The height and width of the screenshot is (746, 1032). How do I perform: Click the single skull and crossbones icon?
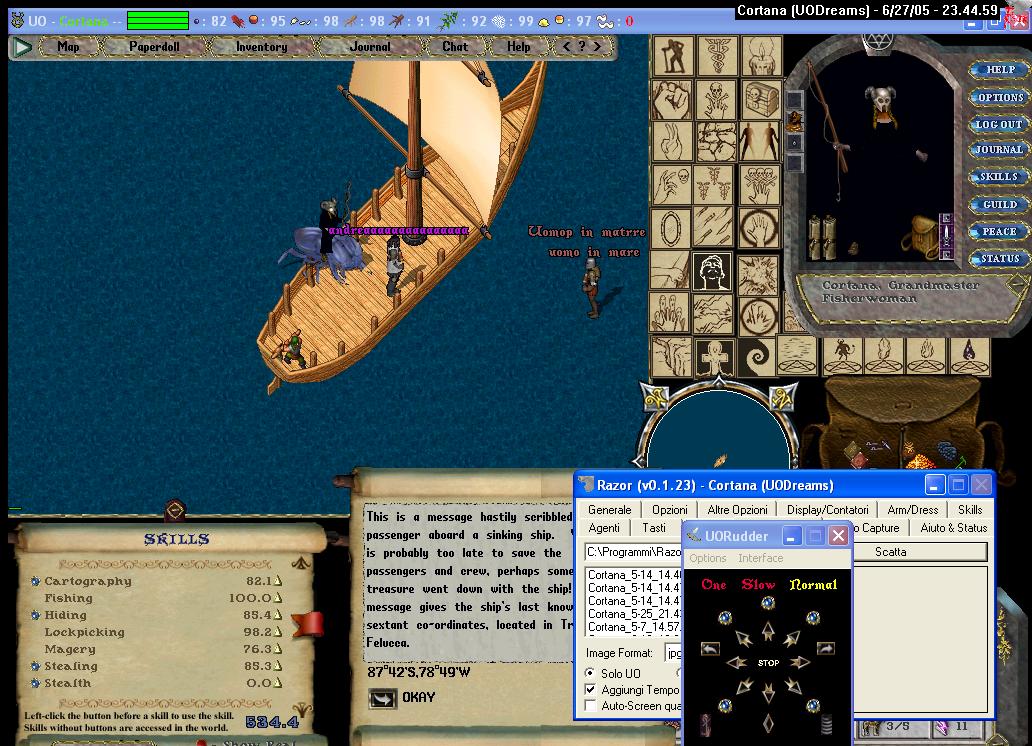[716, 100]
